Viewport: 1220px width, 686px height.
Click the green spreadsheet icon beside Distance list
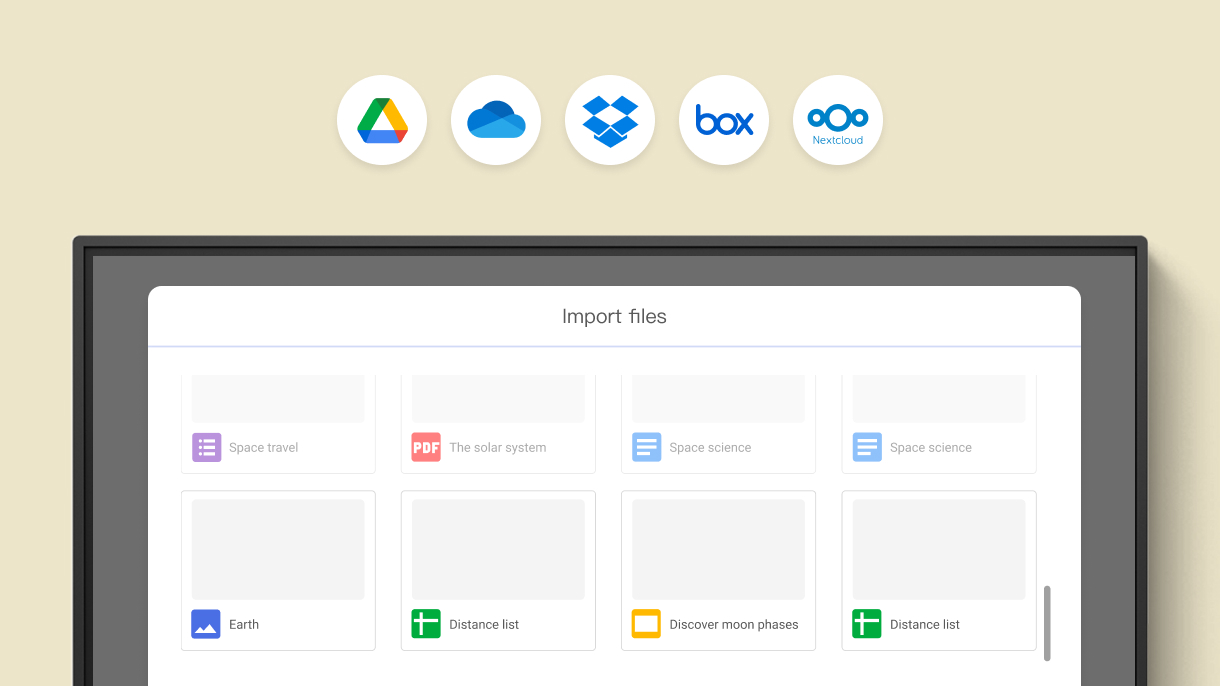coord(426,624)
